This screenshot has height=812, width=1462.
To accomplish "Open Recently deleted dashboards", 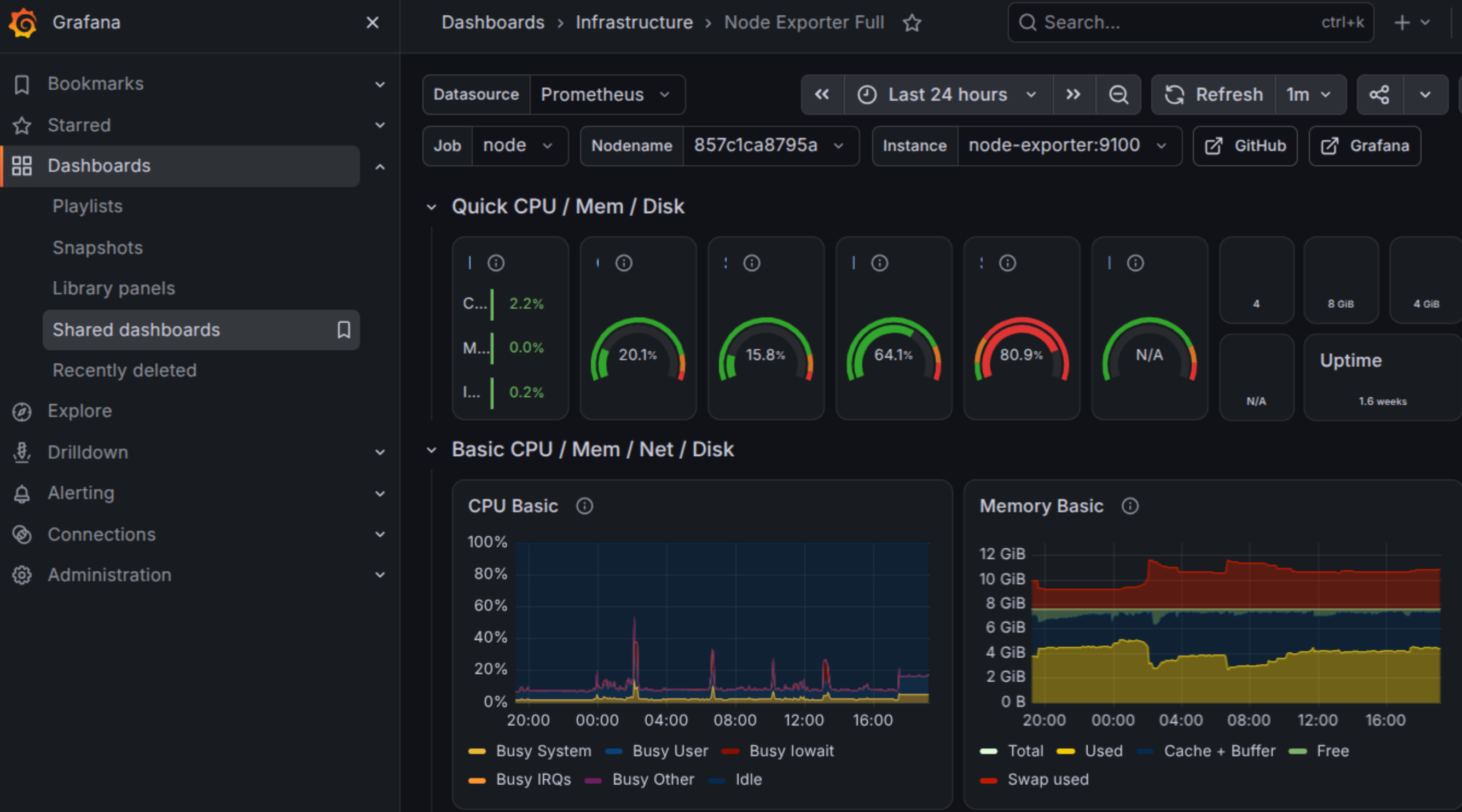I will click(x=124, y=370).
